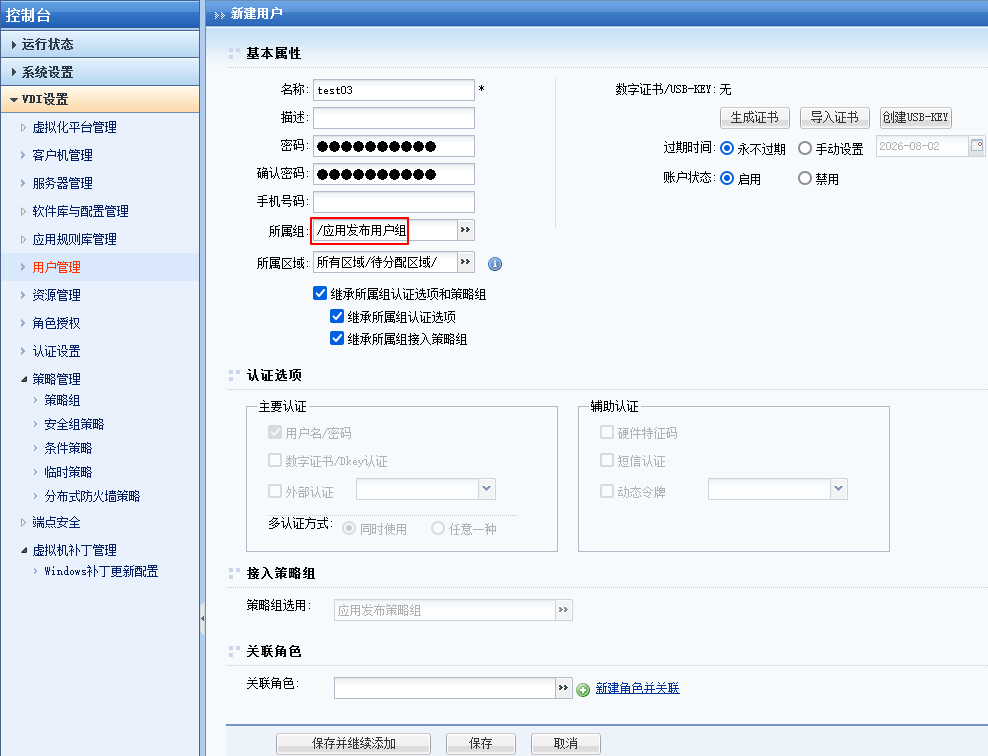
Task: Click the info icon beside 所属区域
Action: coord(494,264)
